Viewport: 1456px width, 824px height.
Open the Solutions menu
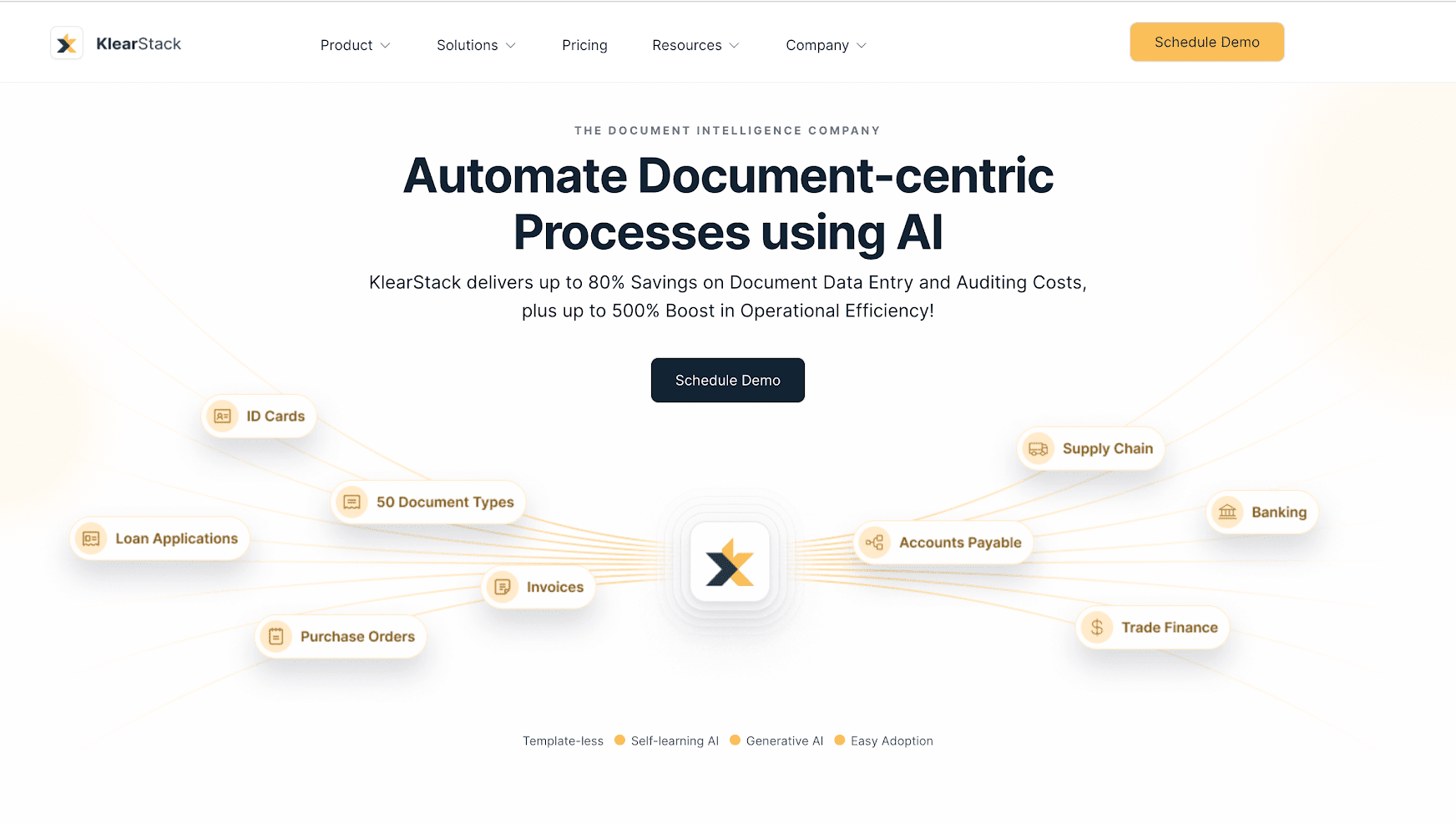click(468, 45)
